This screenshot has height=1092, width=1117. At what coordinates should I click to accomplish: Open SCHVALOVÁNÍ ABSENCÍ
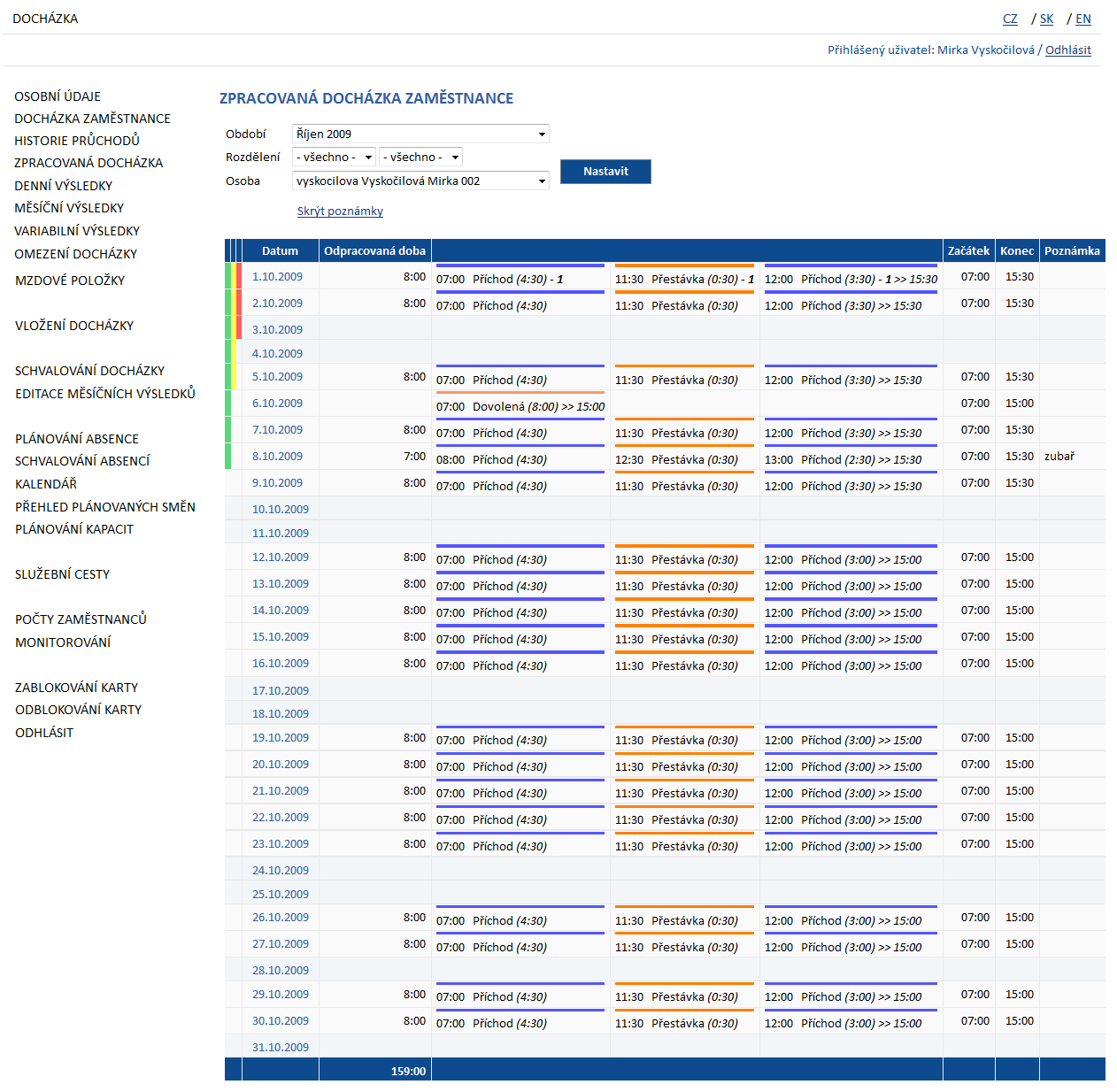(x=82, y=461)
